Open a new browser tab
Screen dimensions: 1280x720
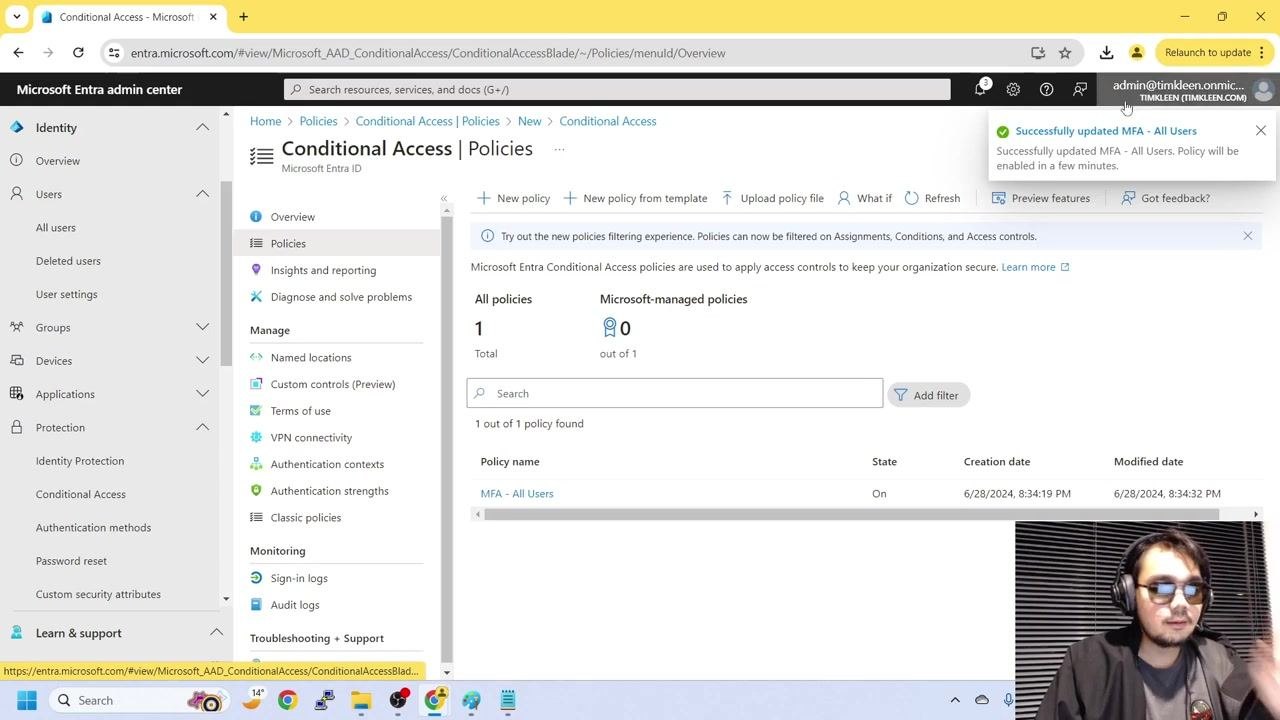pos(243,17)
